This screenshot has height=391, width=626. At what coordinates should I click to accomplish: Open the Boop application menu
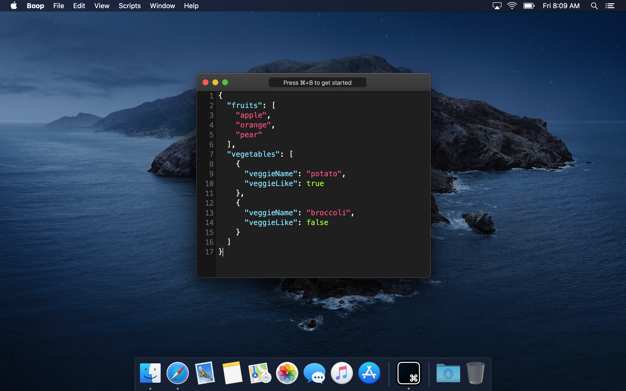(x=35, y=6)
